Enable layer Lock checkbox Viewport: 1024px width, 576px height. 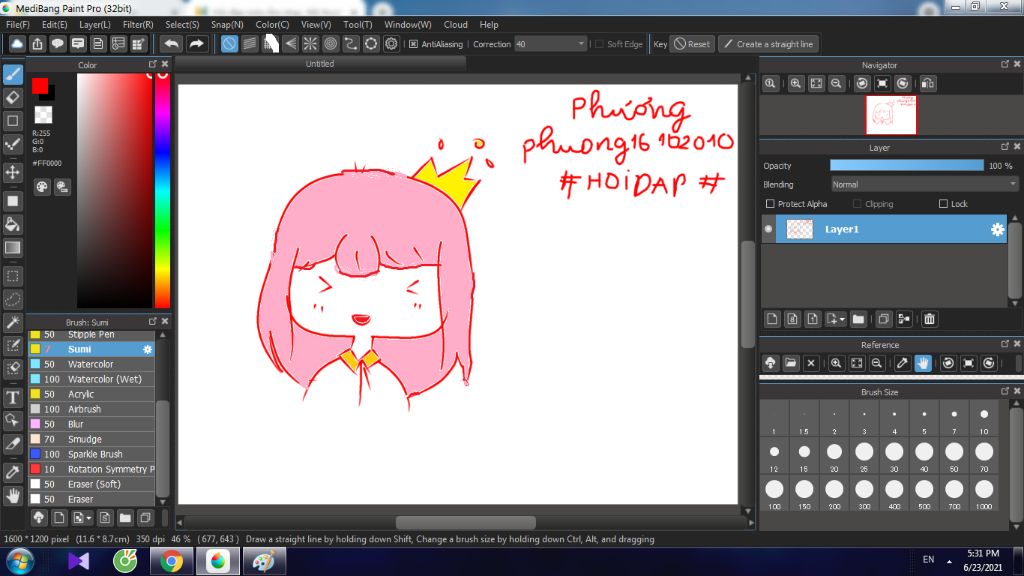tap(943, 204)
